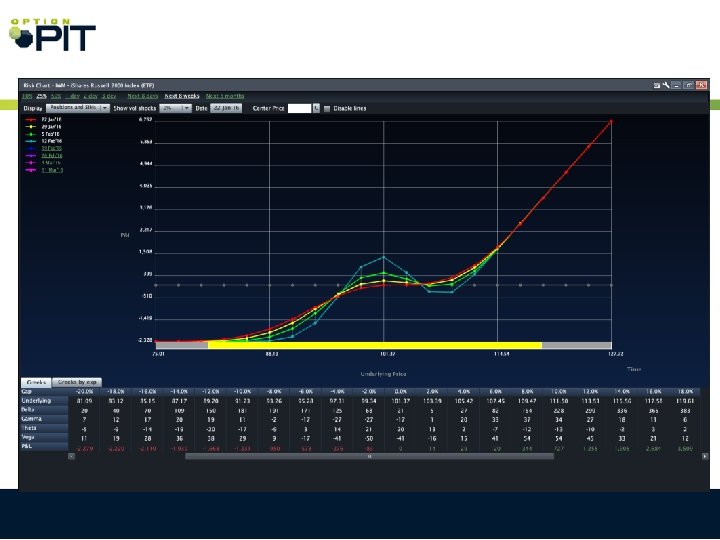Toggle the Disable lines checkbox
The width and height of the screenshot is (720, 540).
(327, 109)
